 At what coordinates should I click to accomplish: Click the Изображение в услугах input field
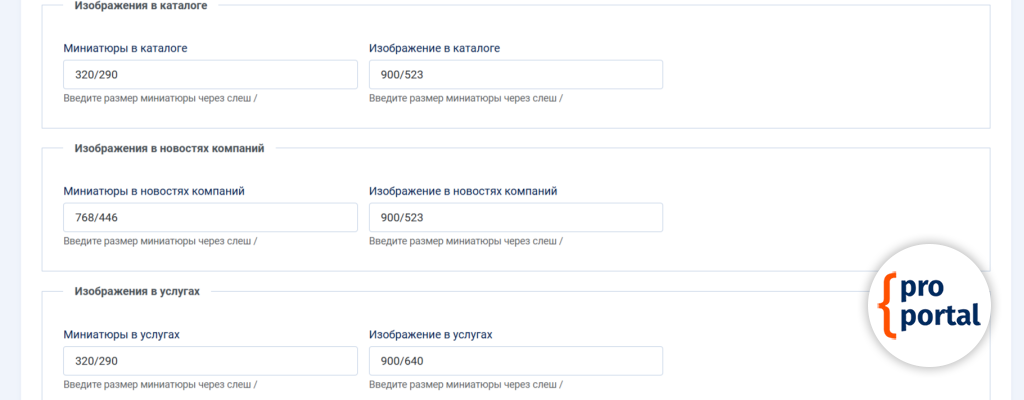(x=515, y=360)
